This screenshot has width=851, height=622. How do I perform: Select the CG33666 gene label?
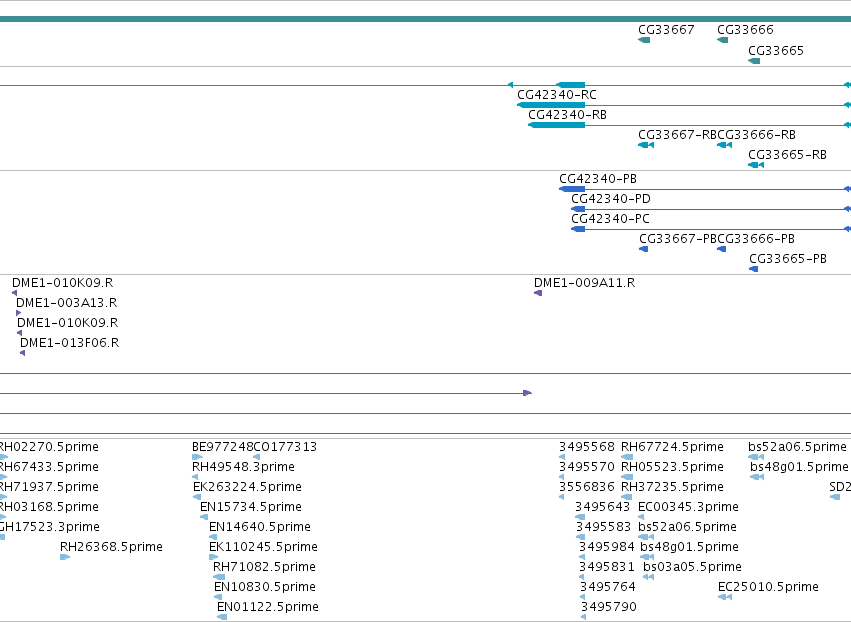pyautogui.click(x=745, y=30)
